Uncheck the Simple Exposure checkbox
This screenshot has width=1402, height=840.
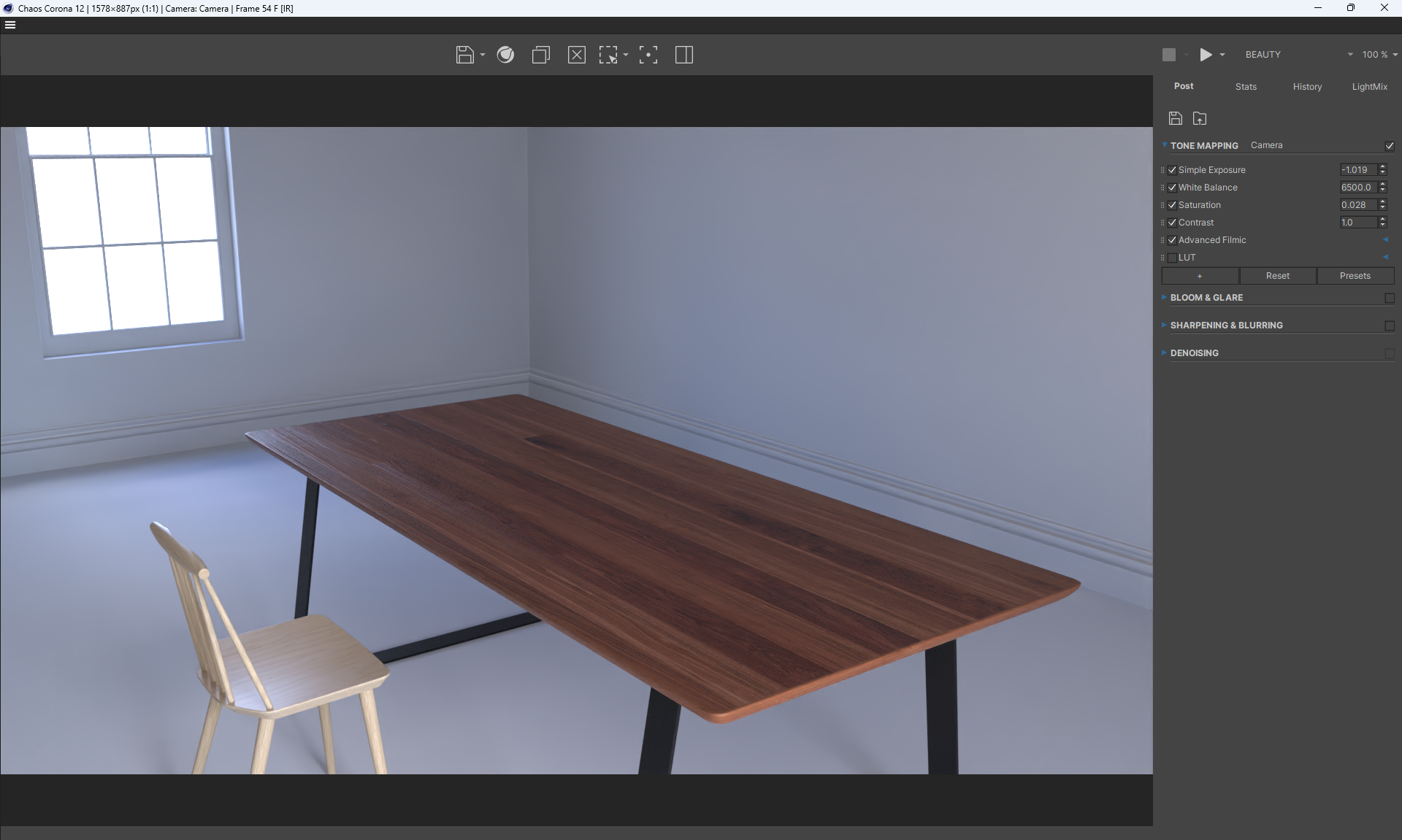[1173, 170]
